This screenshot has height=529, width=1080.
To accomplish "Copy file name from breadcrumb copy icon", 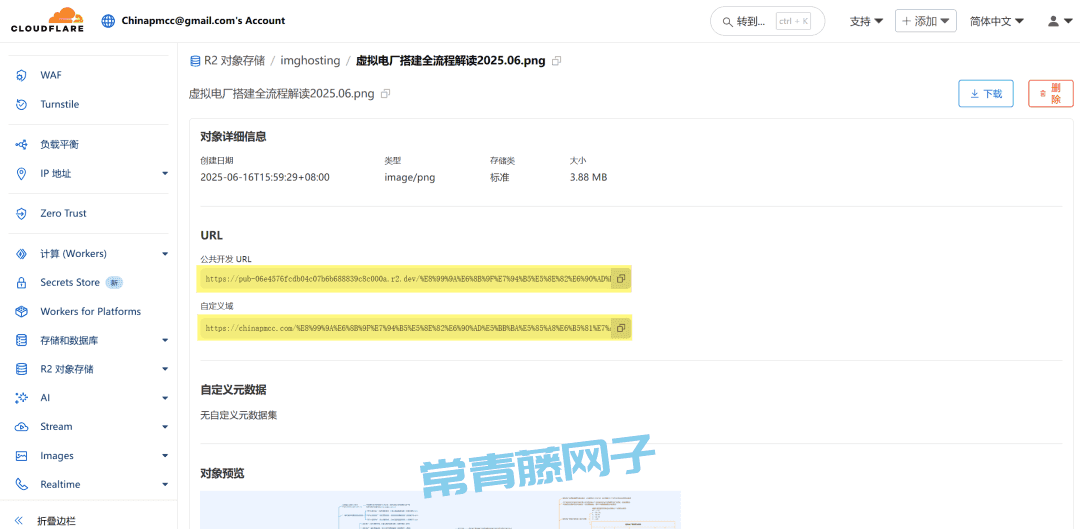I will coord(557,61).
